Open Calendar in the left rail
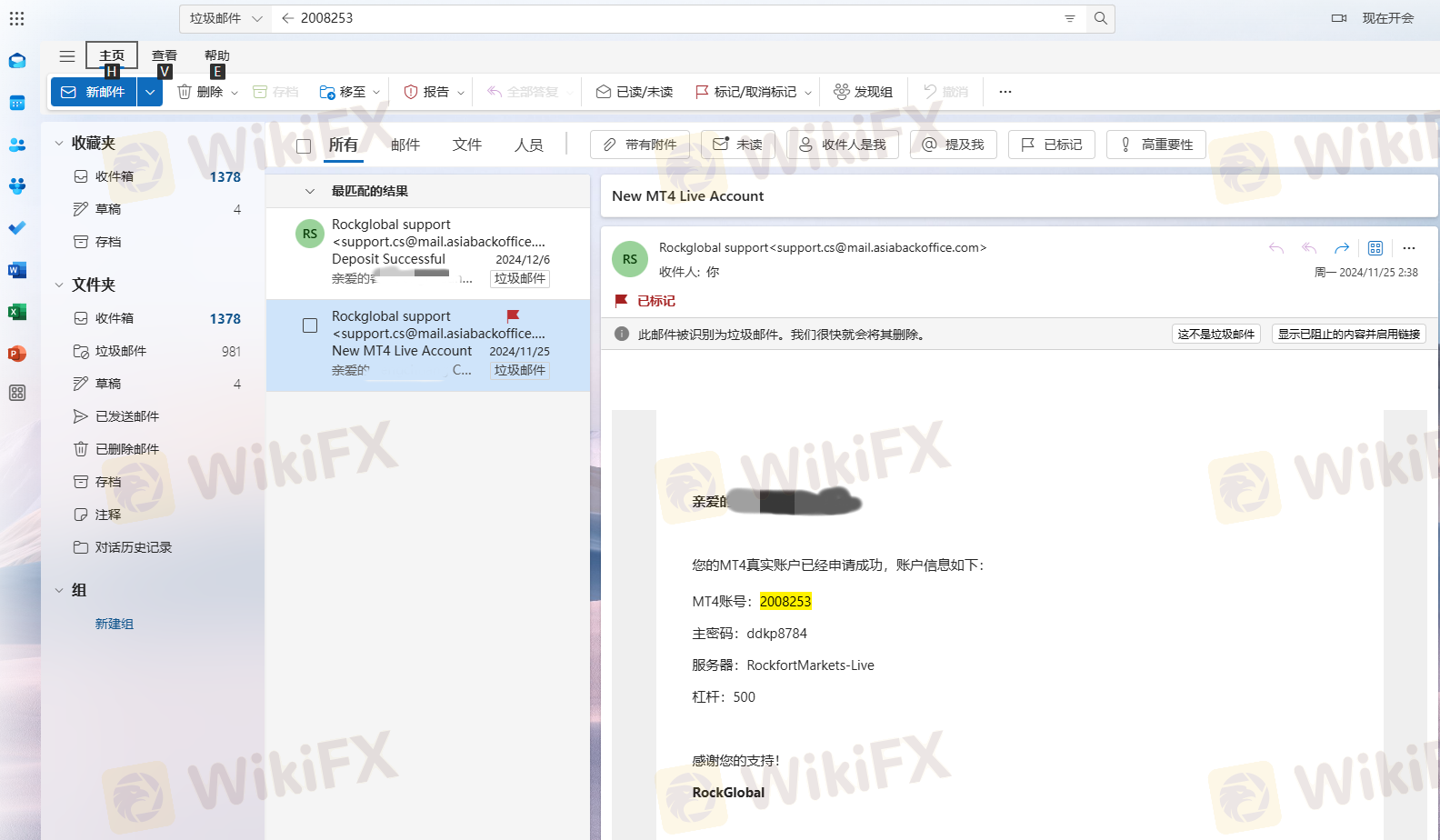 [17, 103]
